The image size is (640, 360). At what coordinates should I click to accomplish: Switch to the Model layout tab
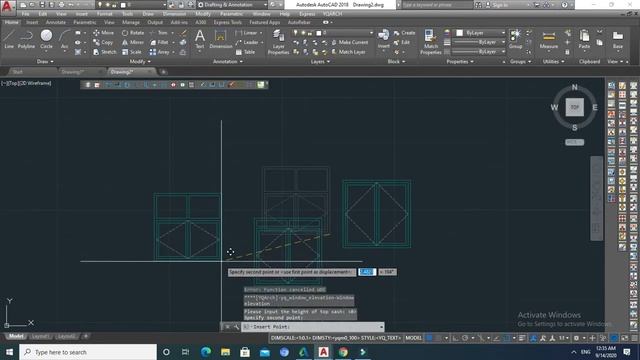(x=16, y=336)
